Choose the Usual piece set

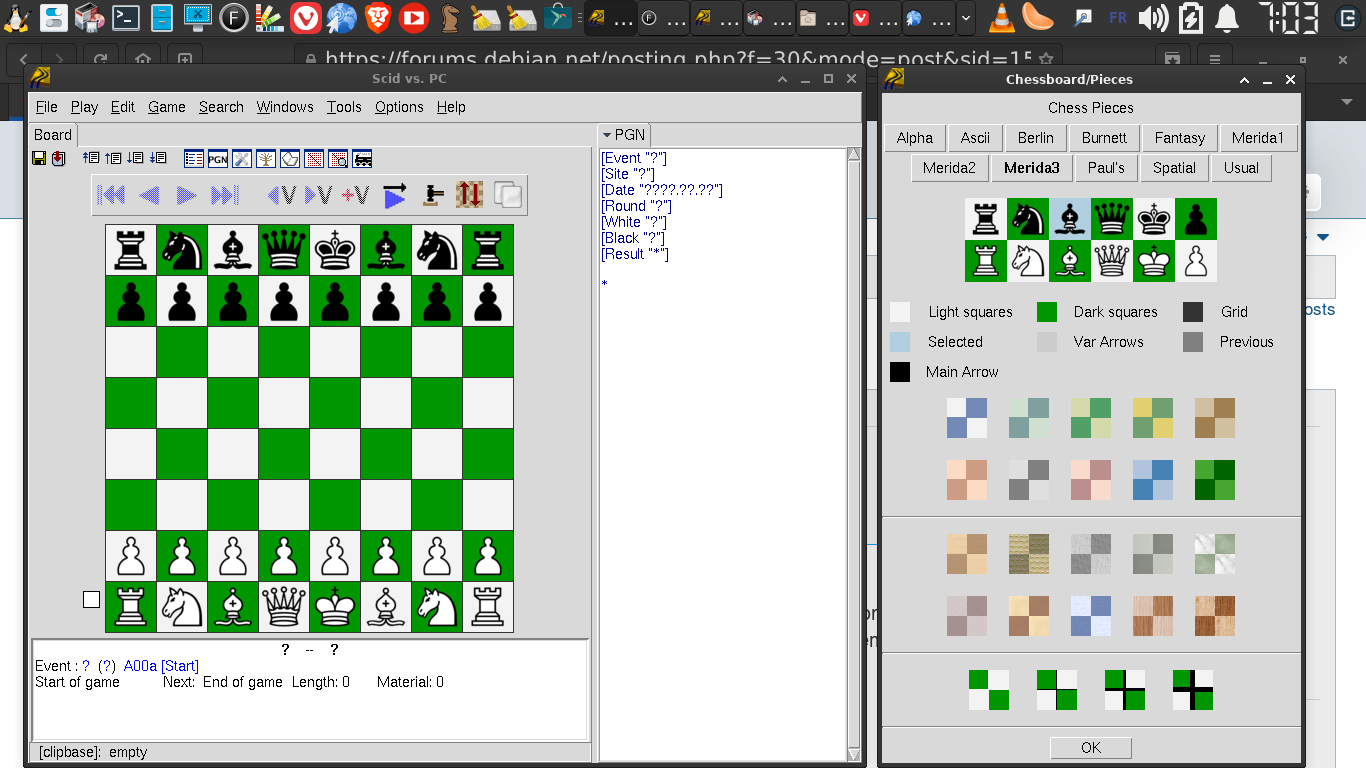[1241, 168]
